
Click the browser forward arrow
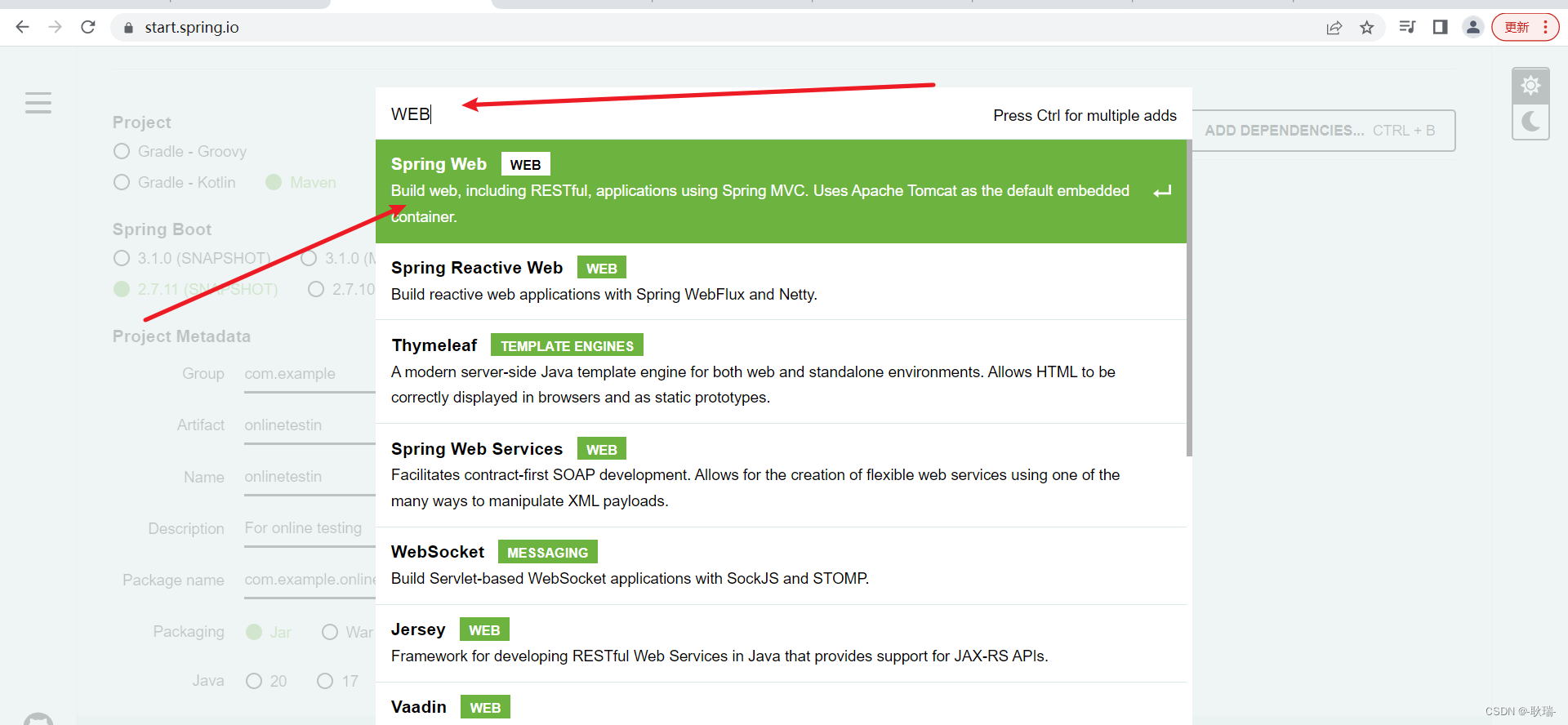[x=55, y=27]
